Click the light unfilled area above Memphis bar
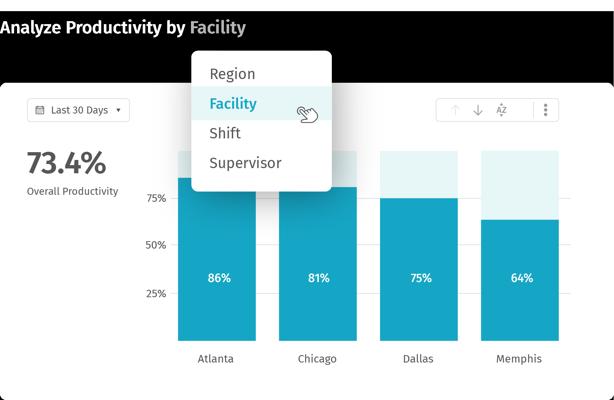 click(x=520, y=185)
